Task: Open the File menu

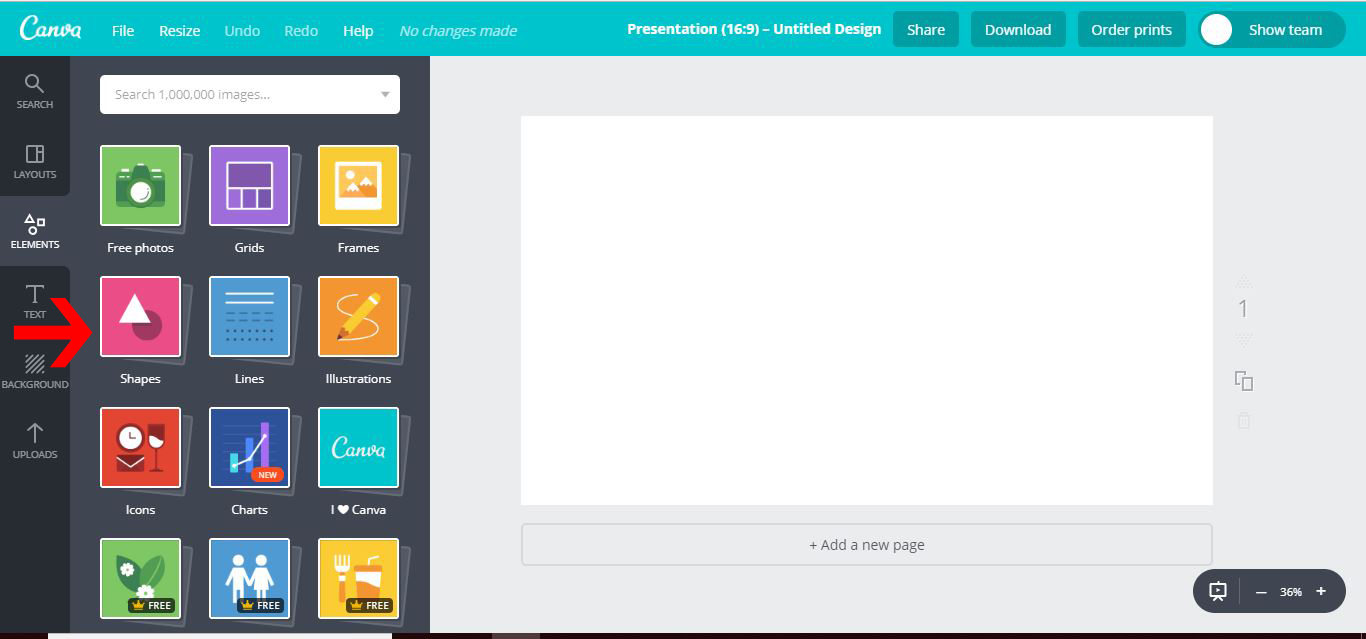Action: click(122, 30)
